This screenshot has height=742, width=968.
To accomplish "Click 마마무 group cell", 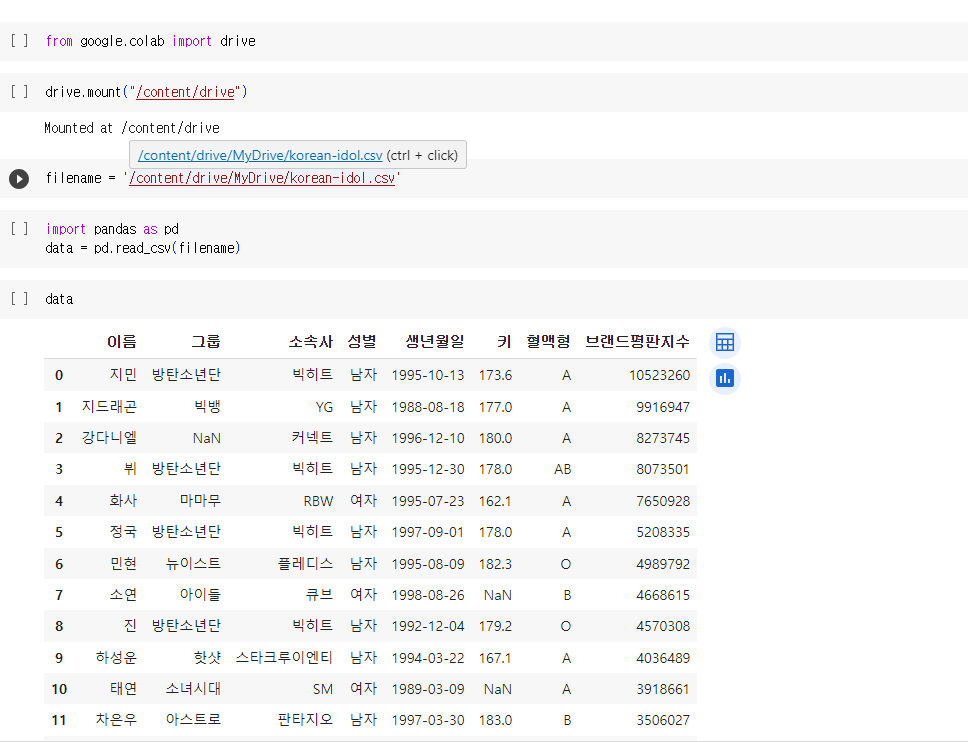I will coord(200,501).
